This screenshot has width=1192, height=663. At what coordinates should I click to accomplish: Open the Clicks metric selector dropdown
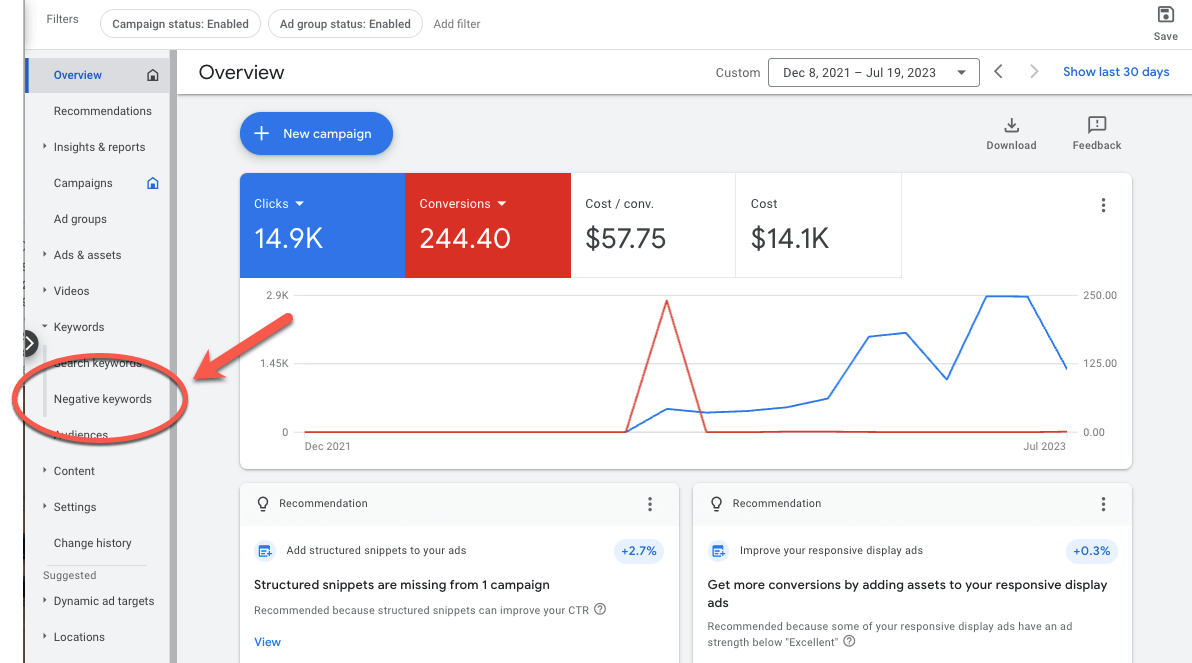coord(278,203)
